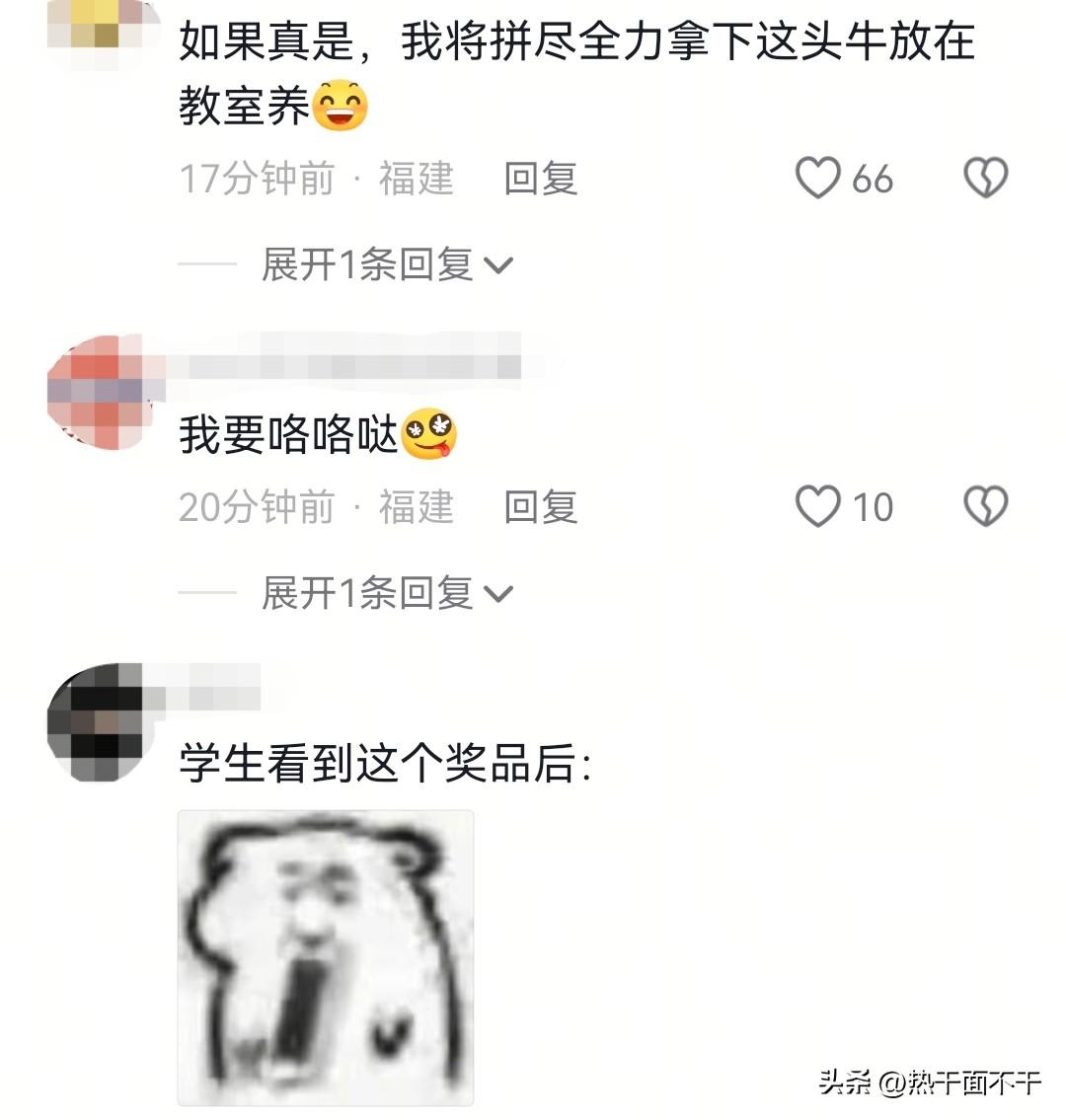Open the pixelated dark avatar profile
Image resolution: width=1066 pixels, height=1120 pixels.
click(x=100, y=721)
